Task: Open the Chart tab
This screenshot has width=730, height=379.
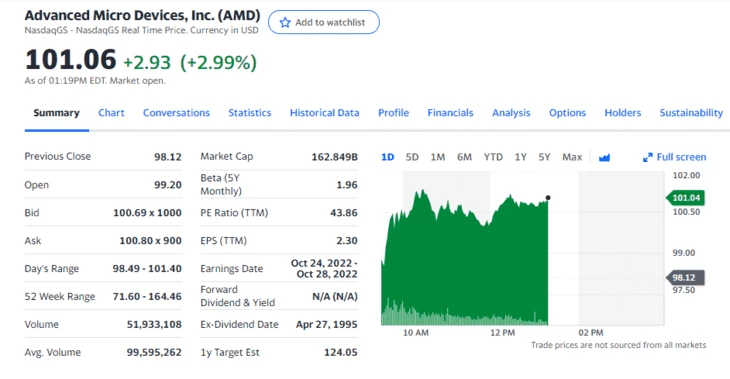Action: pyautogui.click(x=111, y=113)
